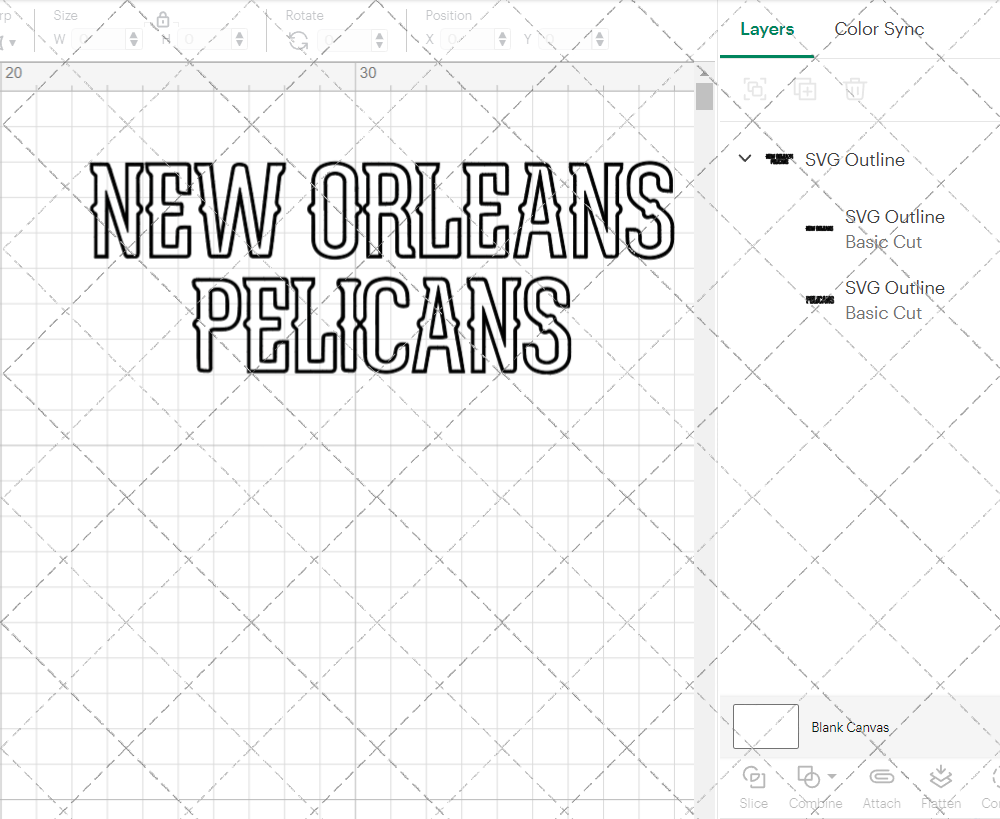Select the SVG Outline group thumbnail
The height and width of the screenshot is (819, 1000).
[779, 159]
